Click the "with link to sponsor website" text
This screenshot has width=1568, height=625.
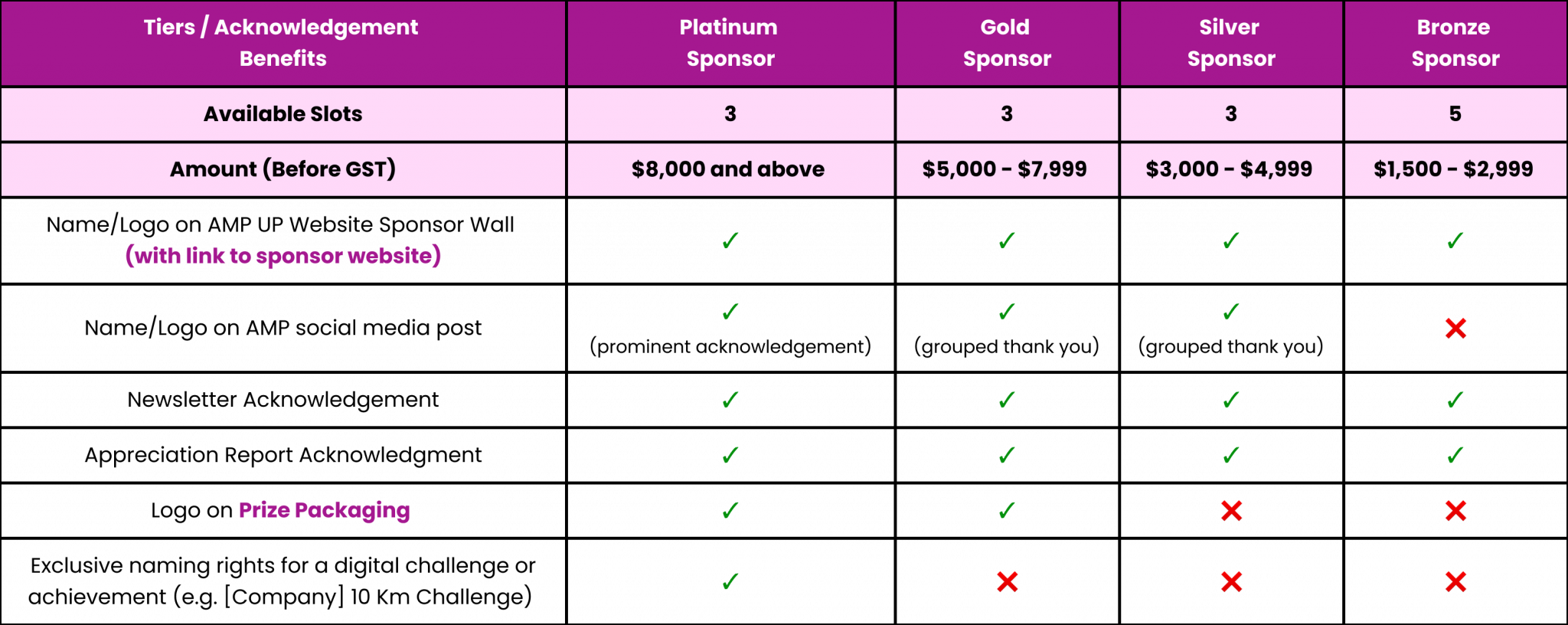click(283, 256)
